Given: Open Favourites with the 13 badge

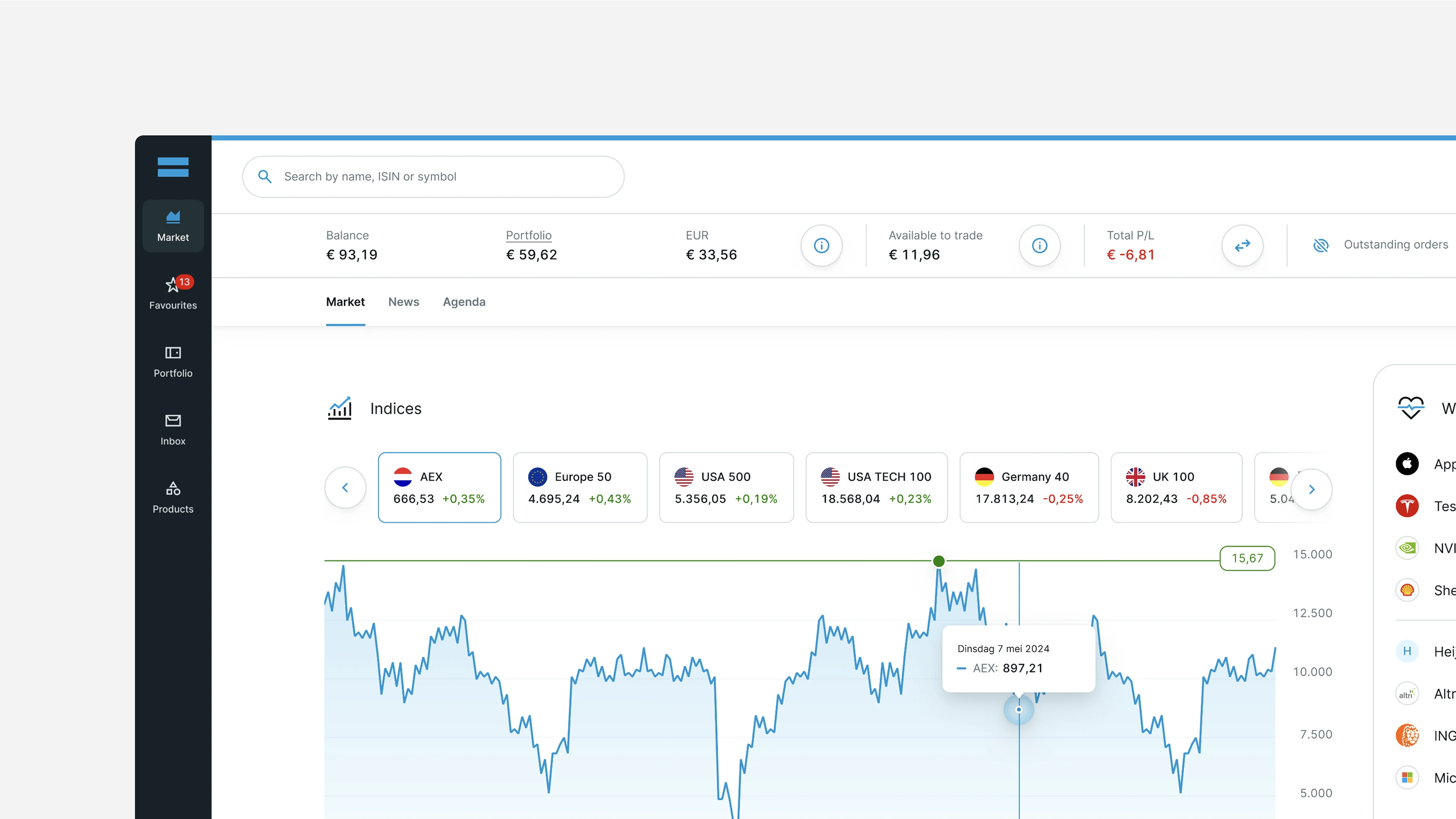Looking at the screenshot, I should 173,293.
